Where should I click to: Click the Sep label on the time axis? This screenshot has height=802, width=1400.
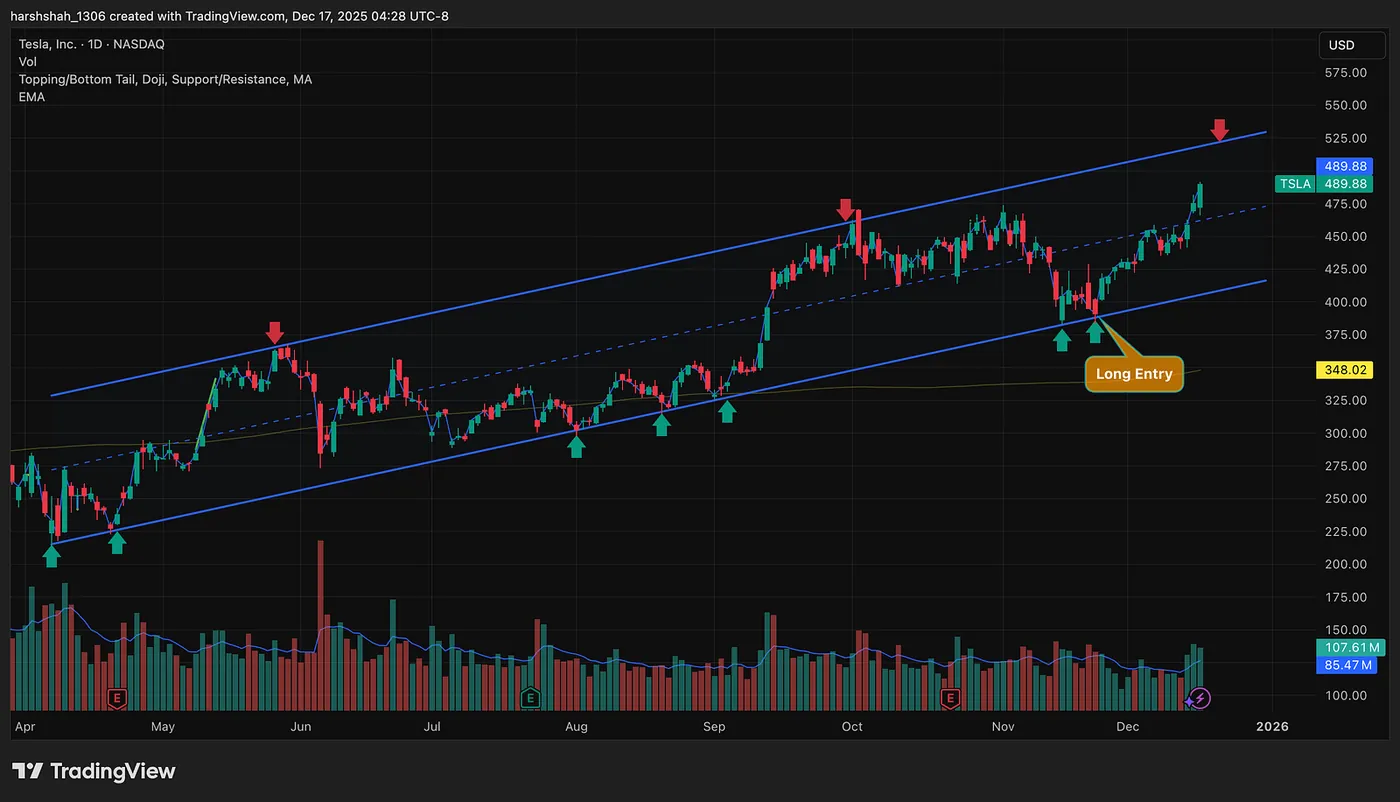[714, 727]
